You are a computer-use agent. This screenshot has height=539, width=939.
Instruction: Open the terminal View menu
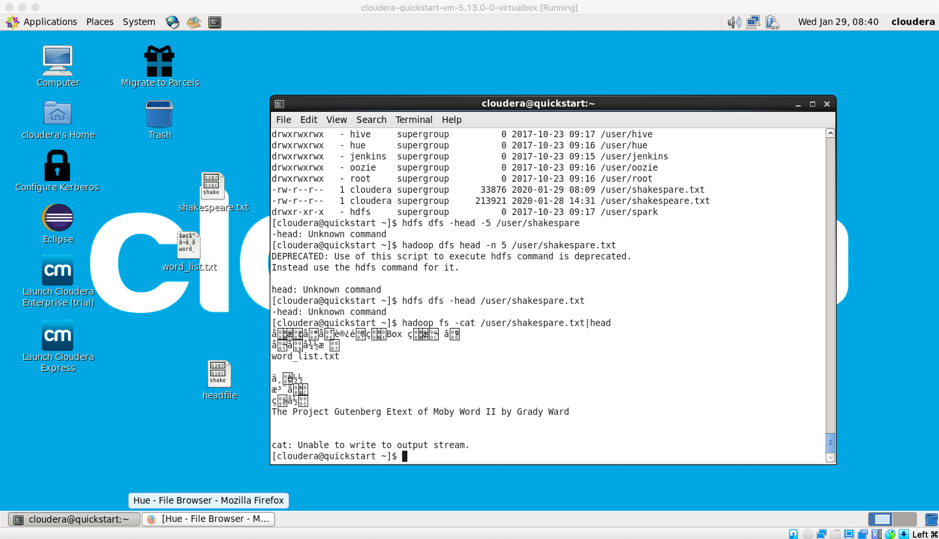pos(336,120)
